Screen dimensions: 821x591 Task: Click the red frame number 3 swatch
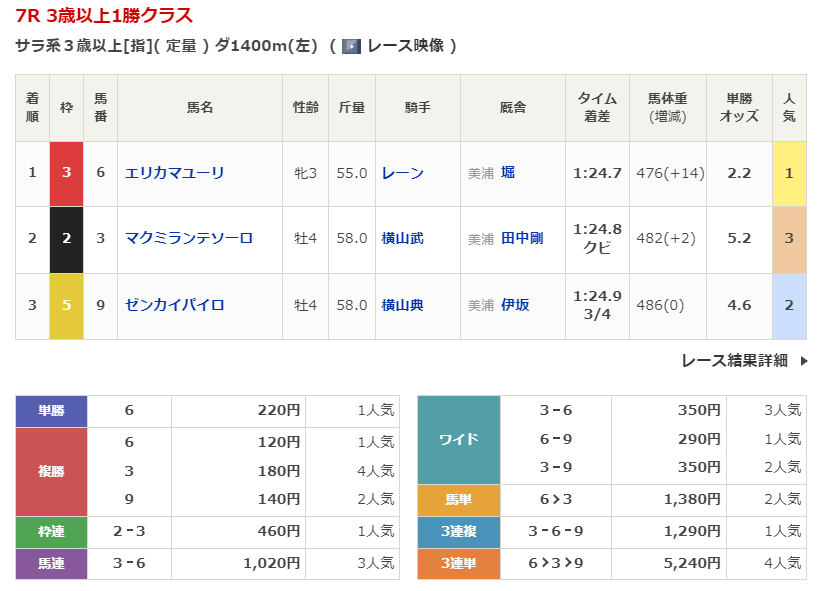click(67, 173)
